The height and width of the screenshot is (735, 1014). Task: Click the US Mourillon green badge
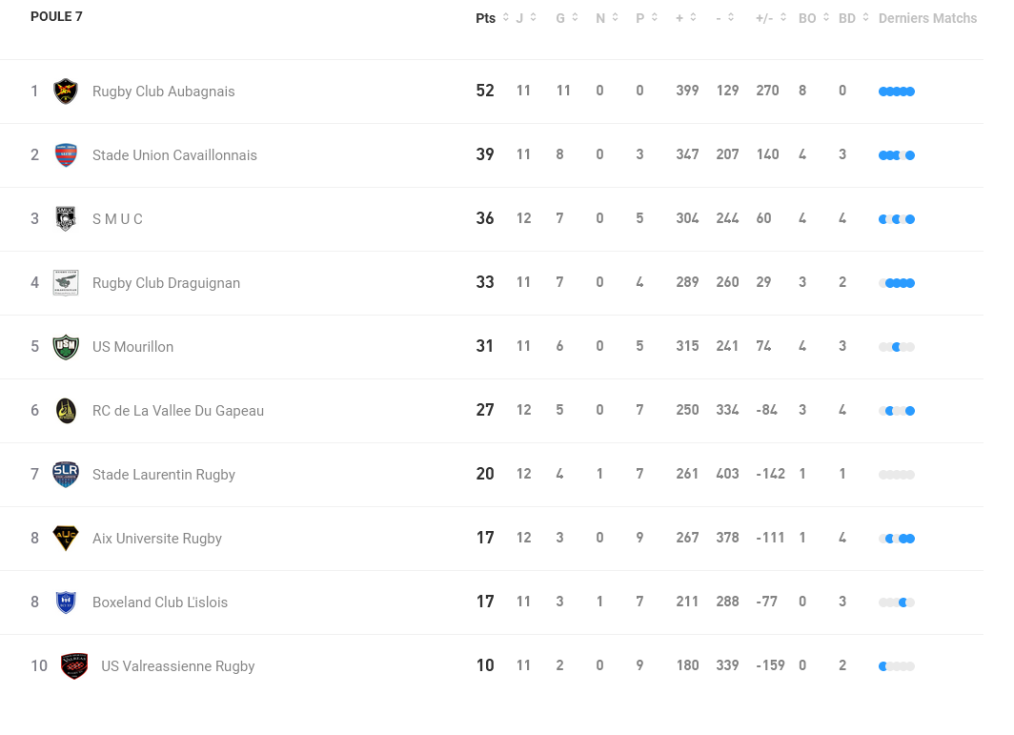(66, 347)
